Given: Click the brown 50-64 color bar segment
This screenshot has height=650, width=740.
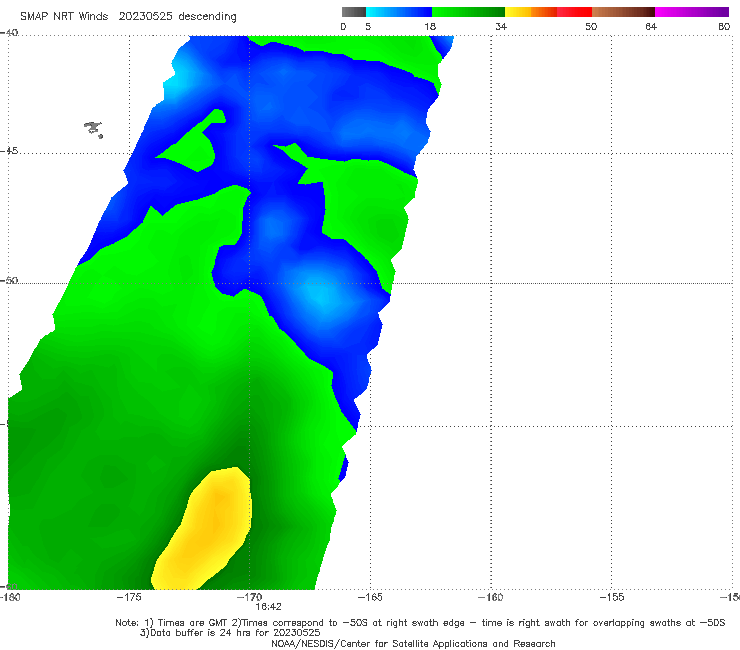Looking at the screenshot, I should (x=623, y=12).
